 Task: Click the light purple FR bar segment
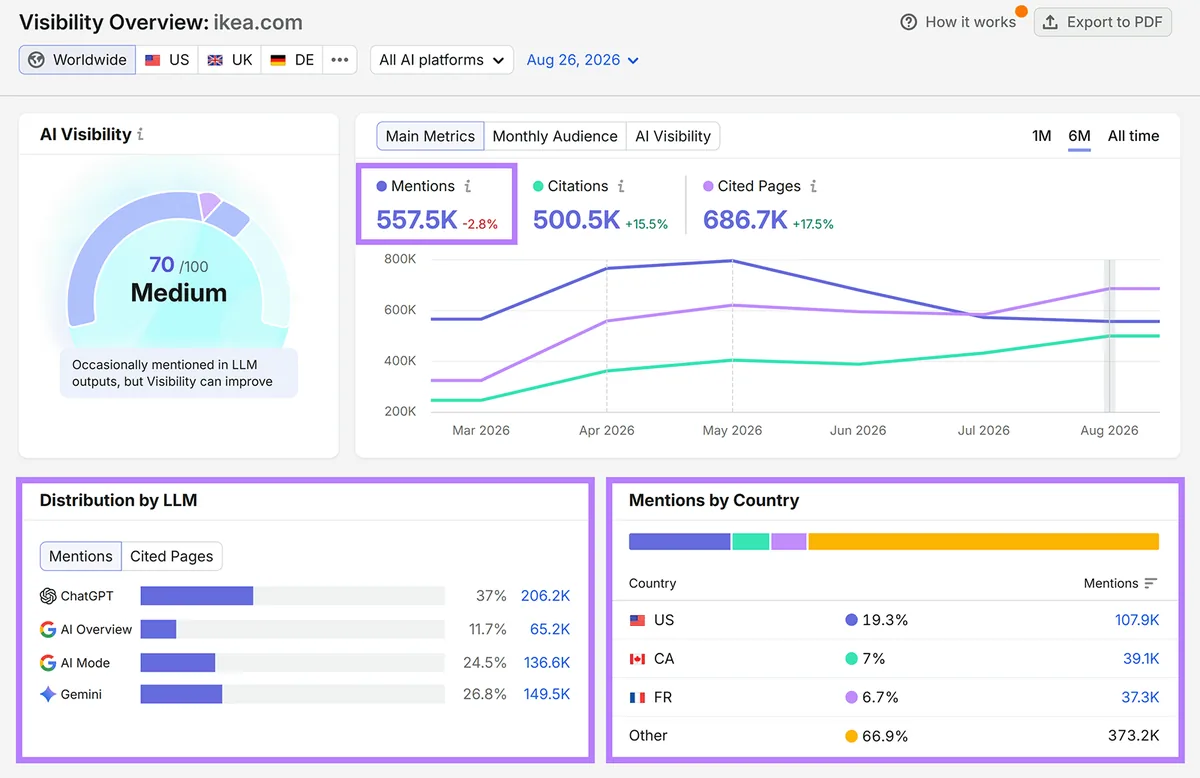[x=789, y=541]
